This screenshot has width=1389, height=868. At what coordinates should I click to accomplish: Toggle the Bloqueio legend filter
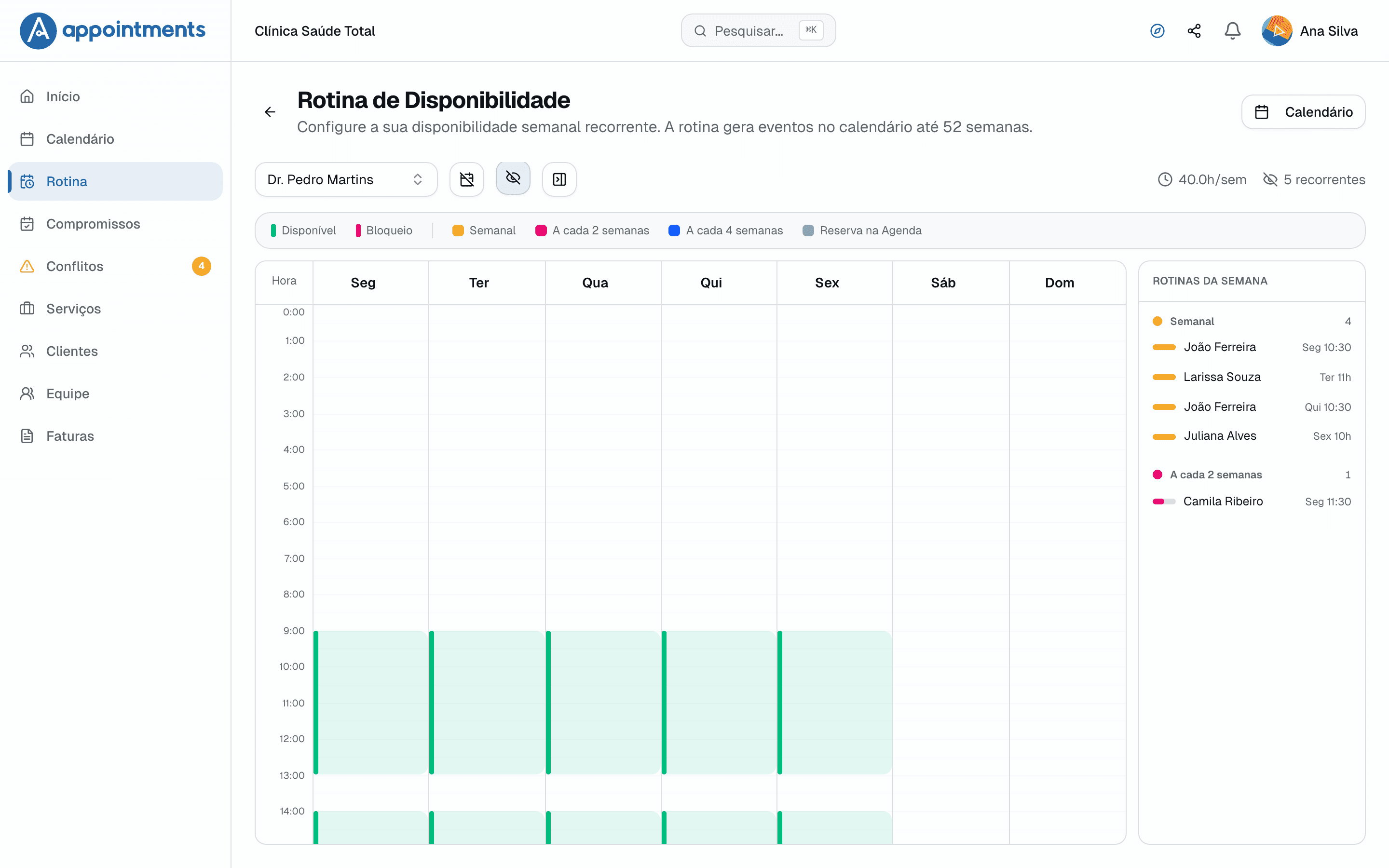384,231
